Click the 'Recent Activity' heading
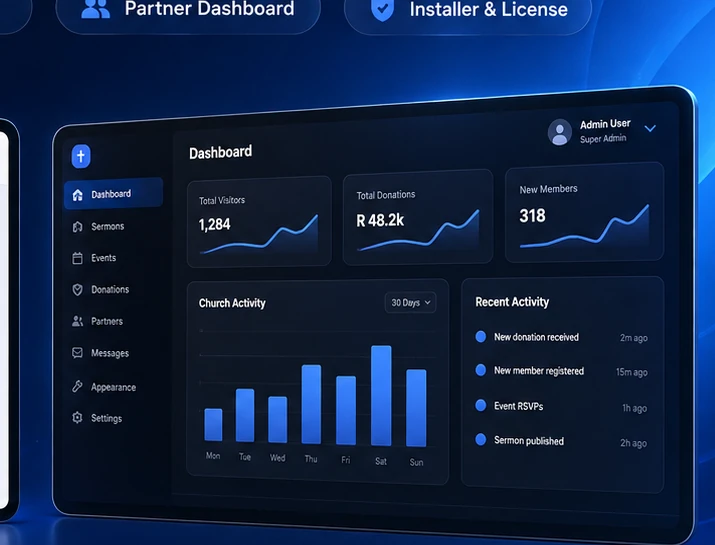 click(512, 302)
